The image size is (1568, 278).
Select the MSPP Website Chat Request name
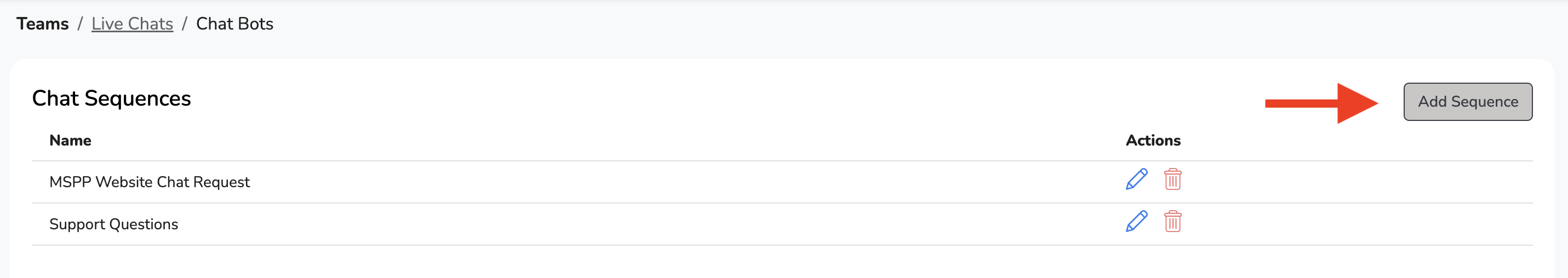coord(149,182)
